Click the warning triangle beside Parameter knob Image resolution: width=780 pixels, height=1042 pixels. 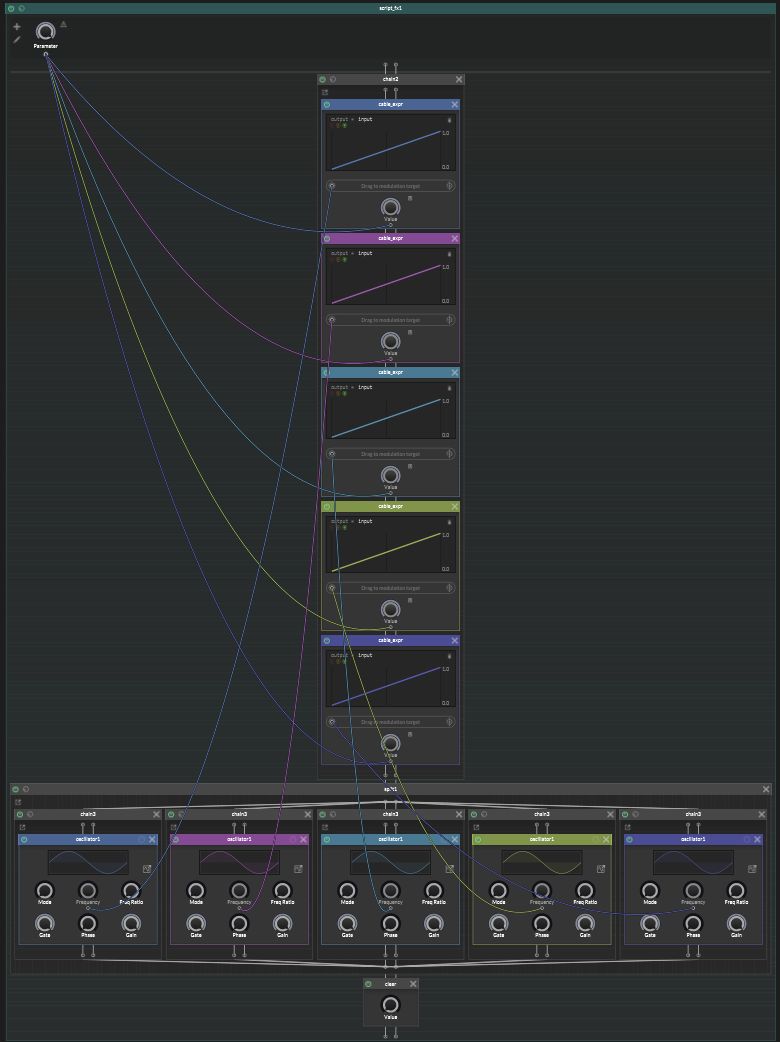coord(64,24)
